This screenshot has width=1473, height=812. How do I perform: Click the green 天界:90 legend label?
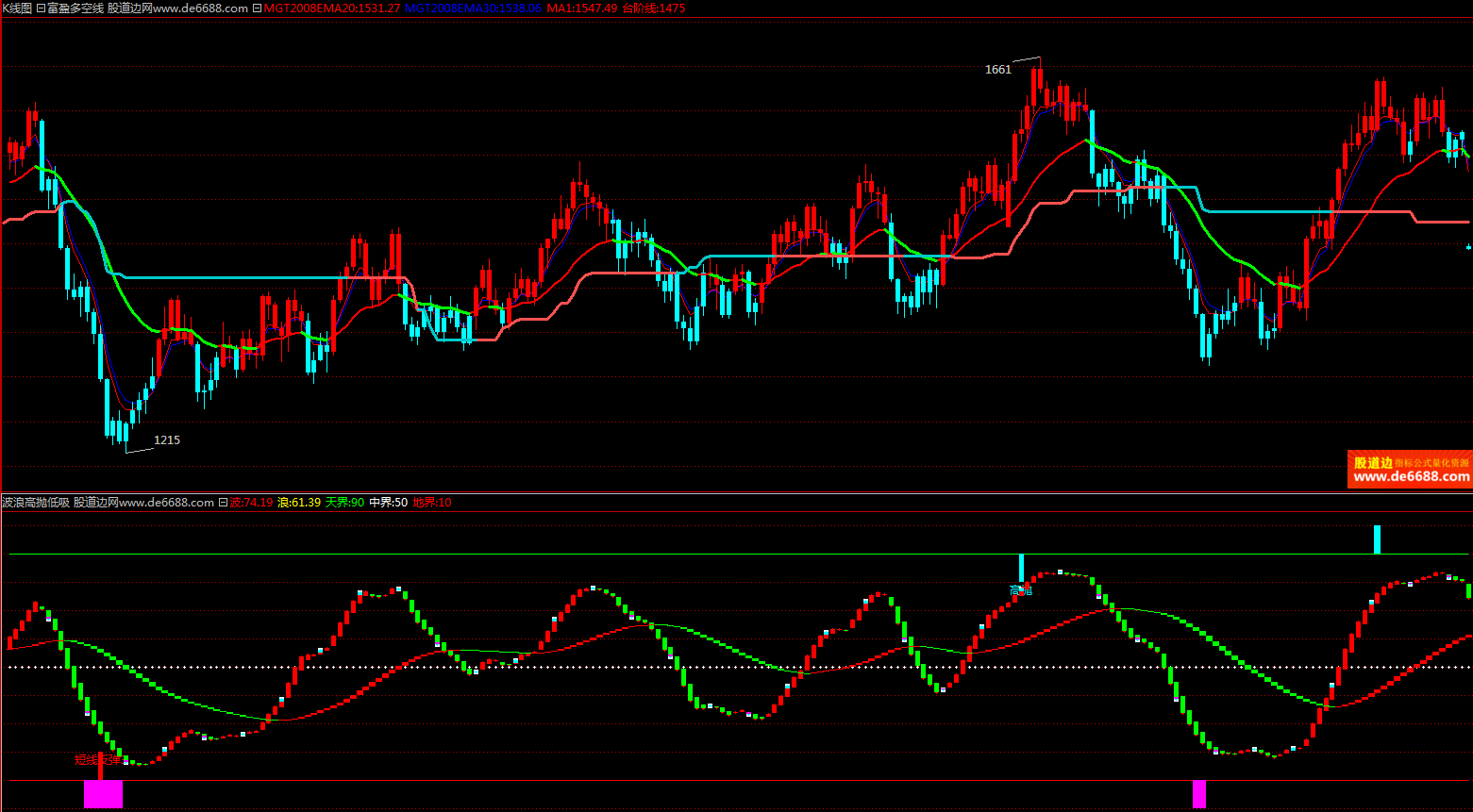[x=344, y=503]
